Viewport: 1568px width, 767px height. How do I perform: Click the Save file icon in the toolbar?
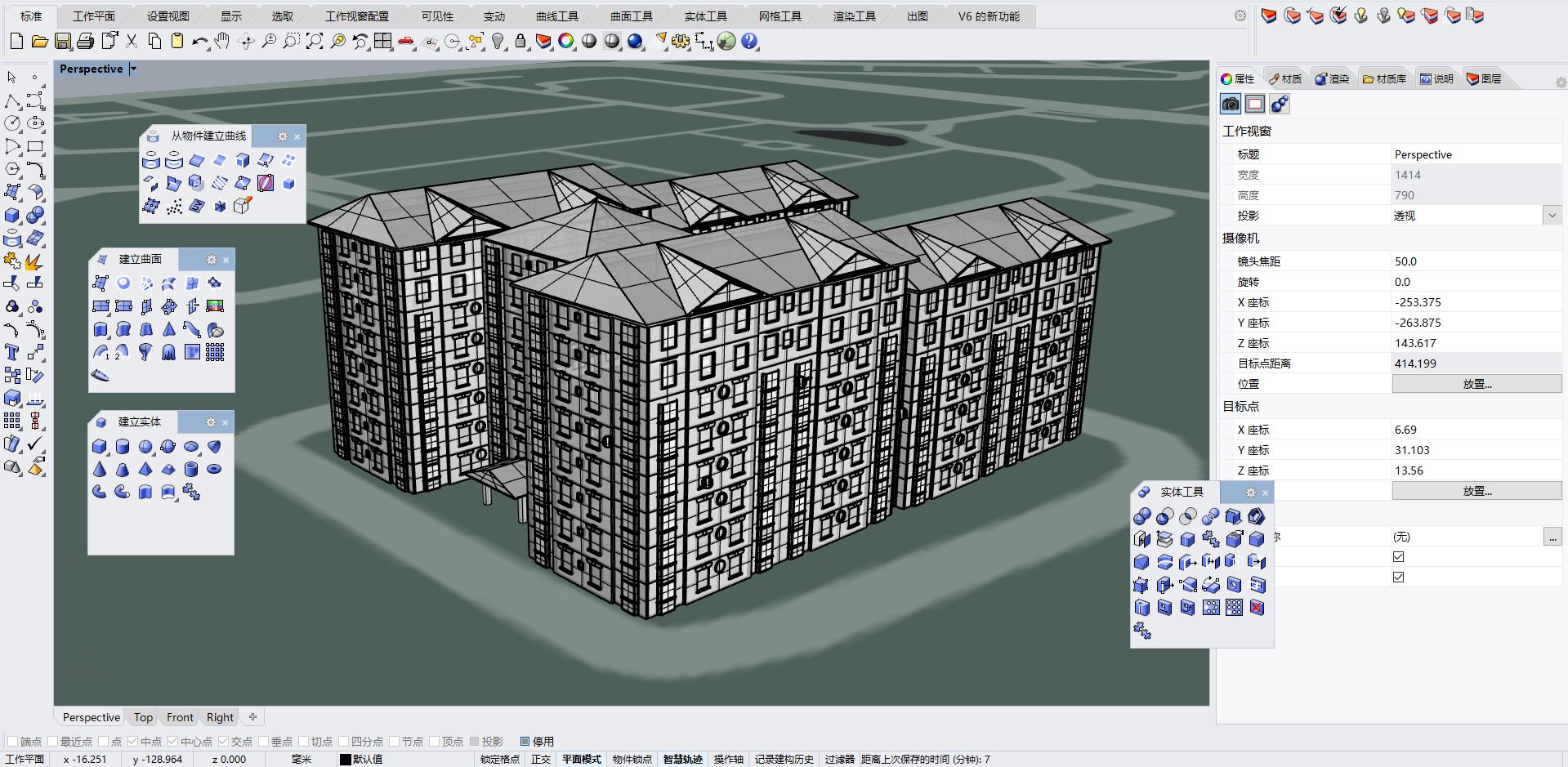(63, 41)
